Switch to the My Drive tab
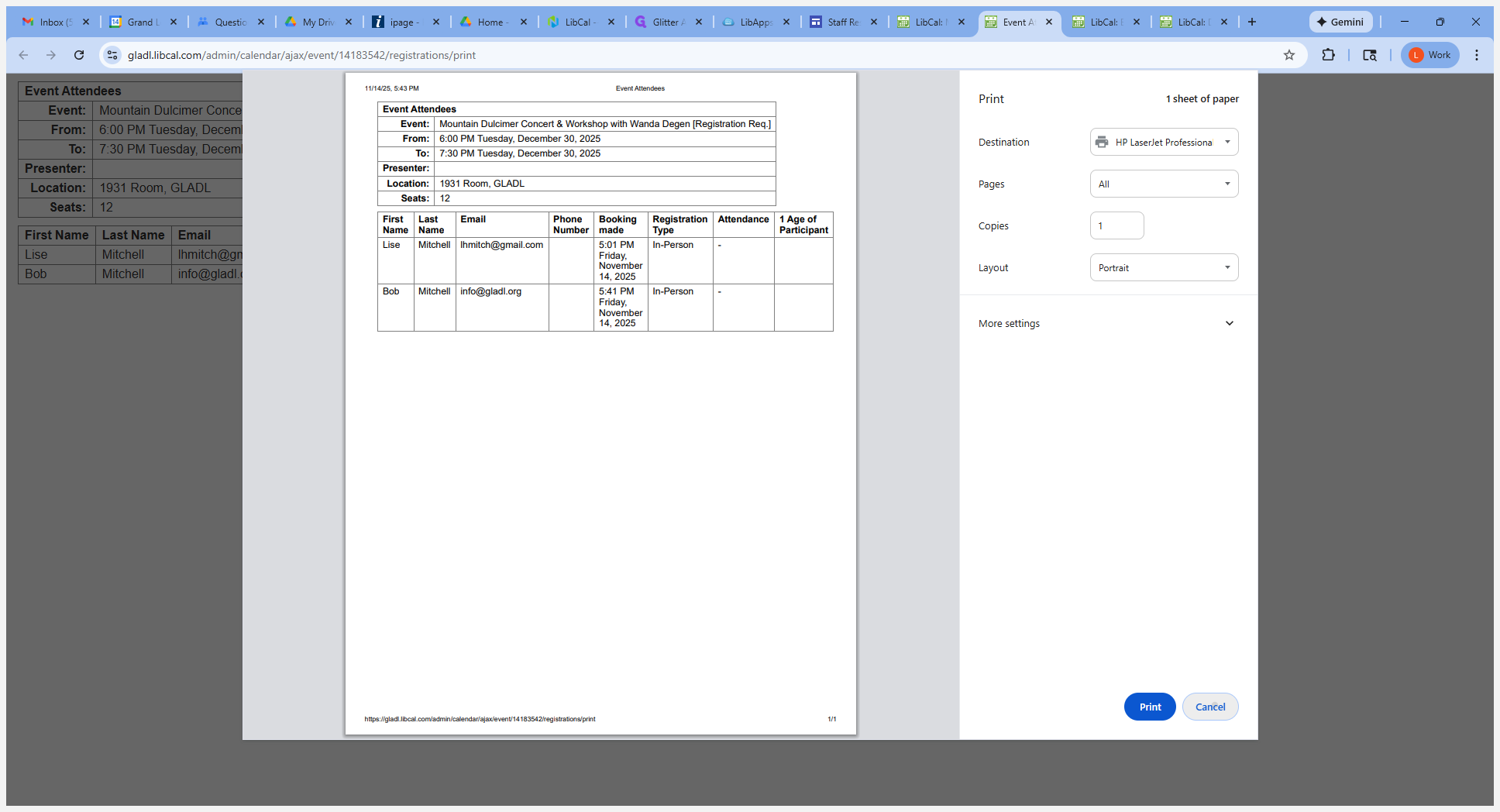1500x812 pixels. tap(311, 22)
